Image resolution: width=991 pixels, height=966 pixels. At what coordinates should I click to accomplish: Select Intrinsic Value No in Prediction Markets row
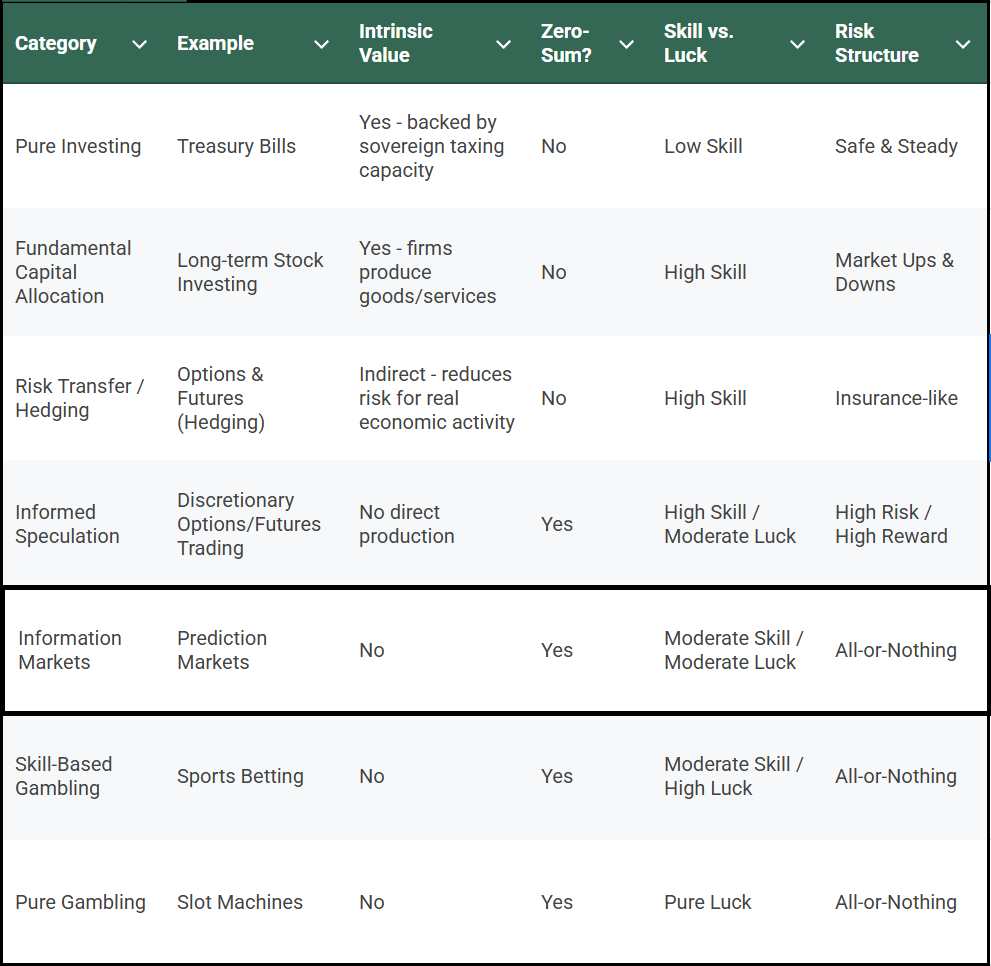[372, 649]
